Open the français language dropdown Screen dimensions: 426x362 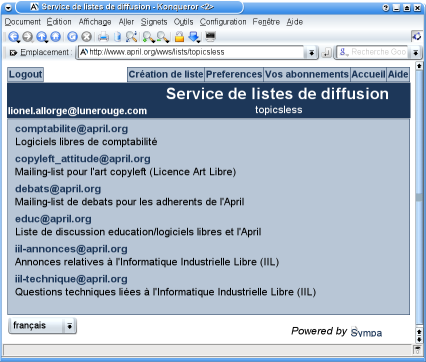42,326
